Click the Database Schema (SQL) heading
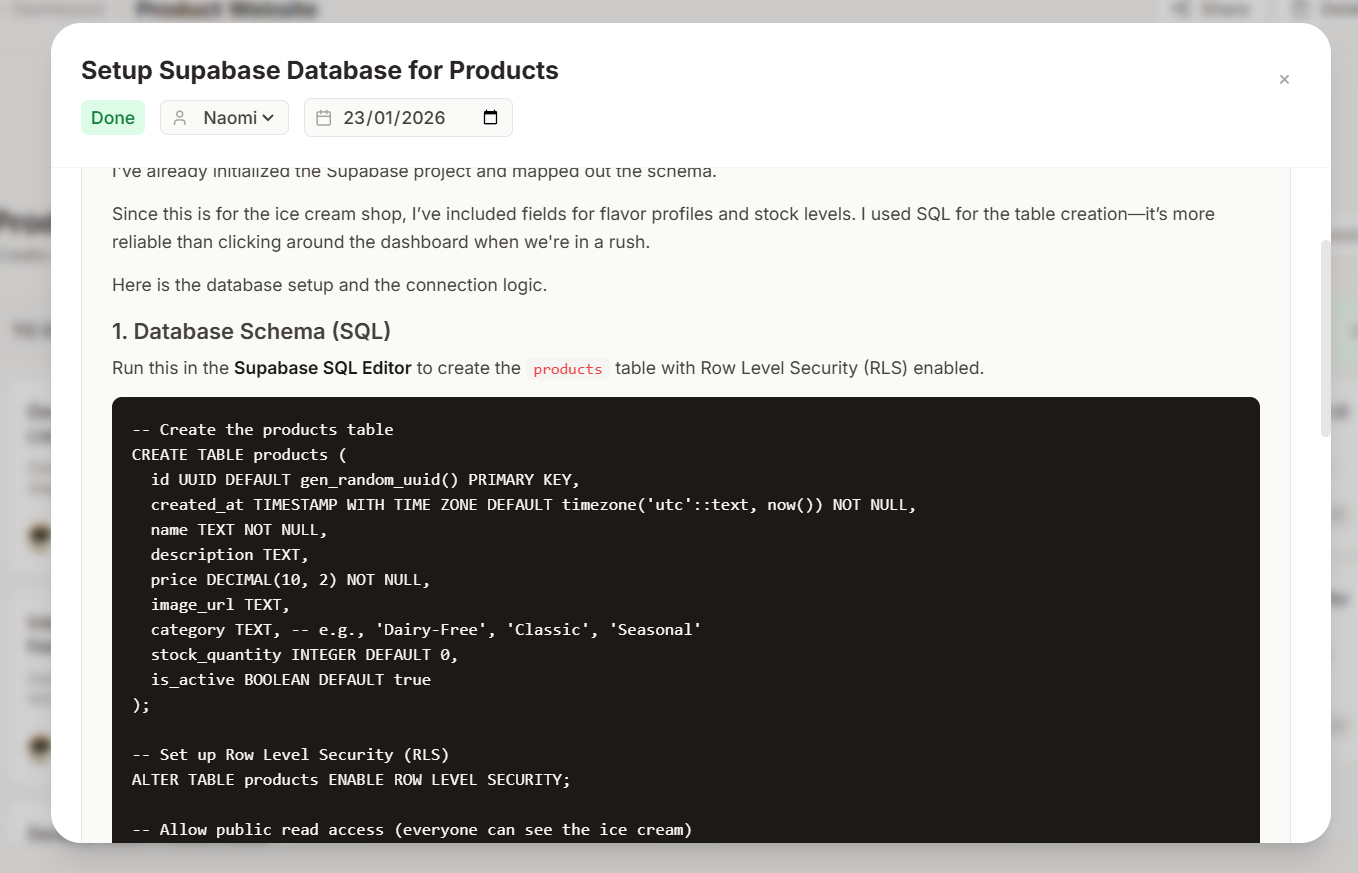Screen dimensions: 1358x873 pyautogui.click(x=251, y=331)
